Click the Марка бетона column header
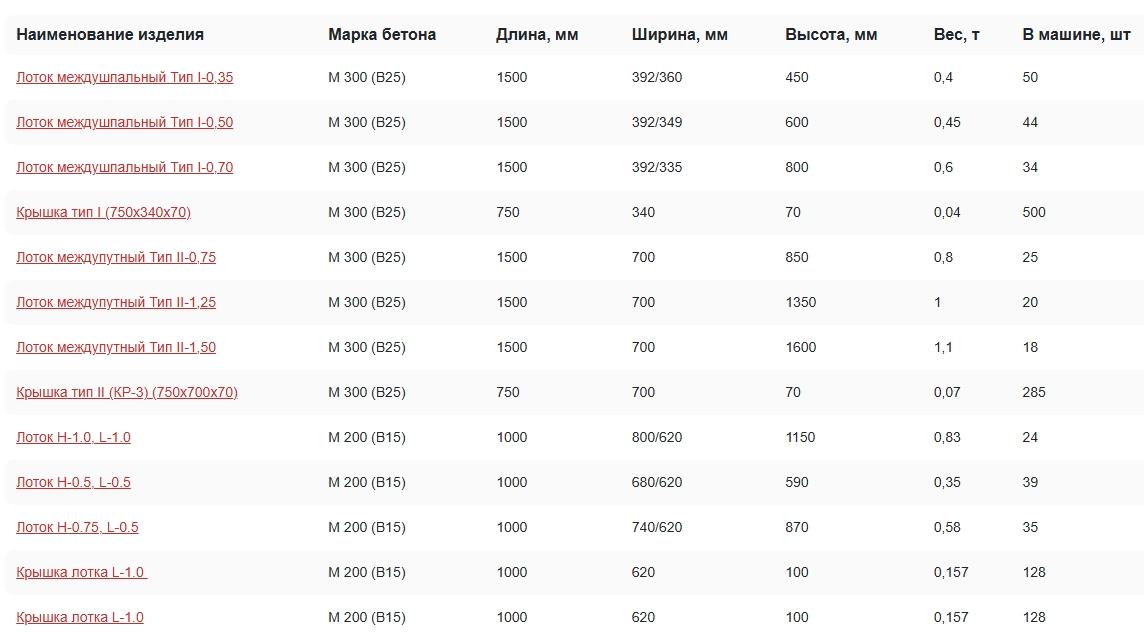Viewport: 1144px width, 642px height. click(x=382, y=34)
